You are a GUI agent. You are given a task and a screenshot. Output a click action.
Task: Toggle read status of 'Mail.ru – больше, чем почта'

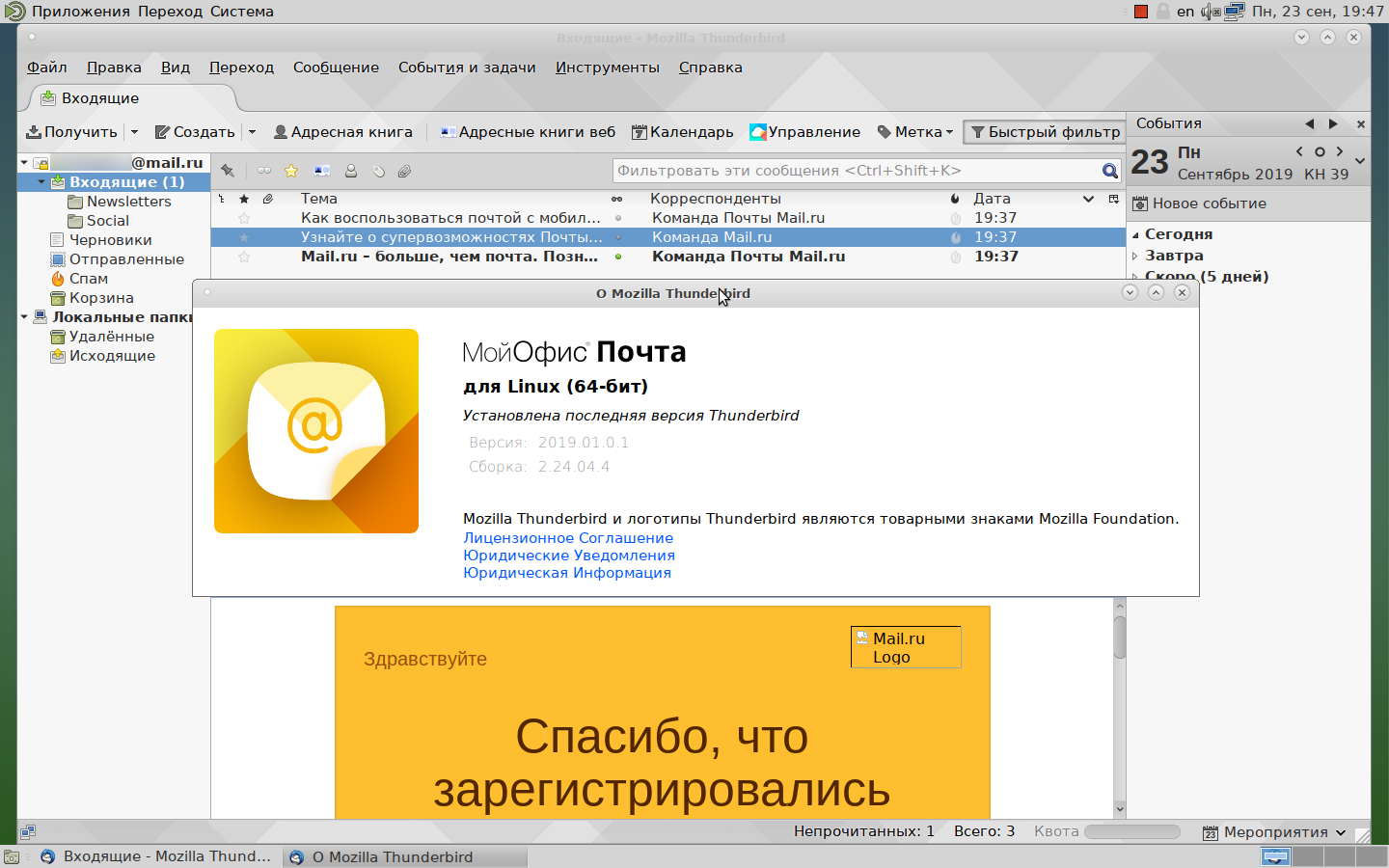click(618, 257)
